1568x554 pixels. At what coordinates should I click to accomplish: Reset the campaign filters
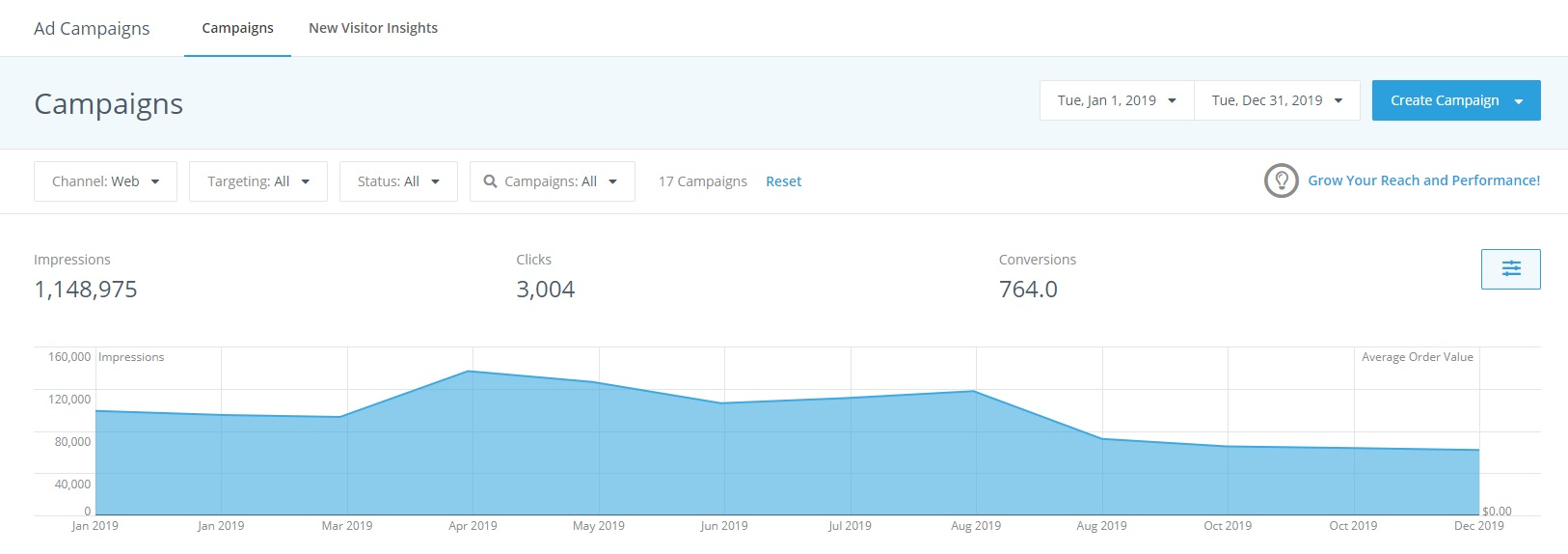point(783,181)
